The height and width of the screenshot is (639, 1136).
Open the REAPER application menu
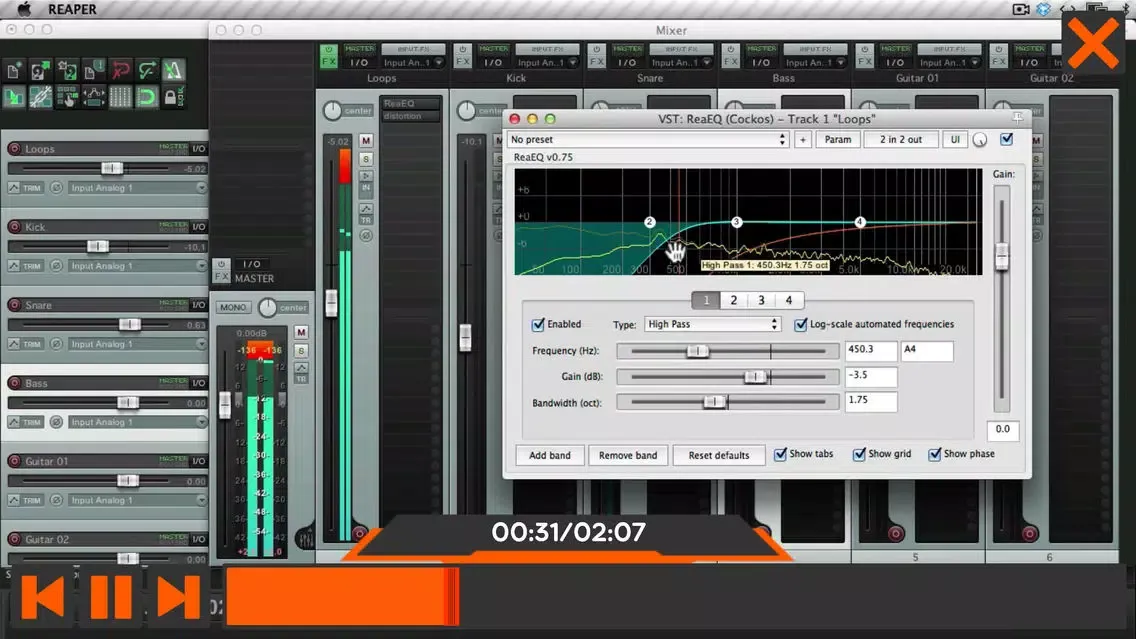point(72,9)
